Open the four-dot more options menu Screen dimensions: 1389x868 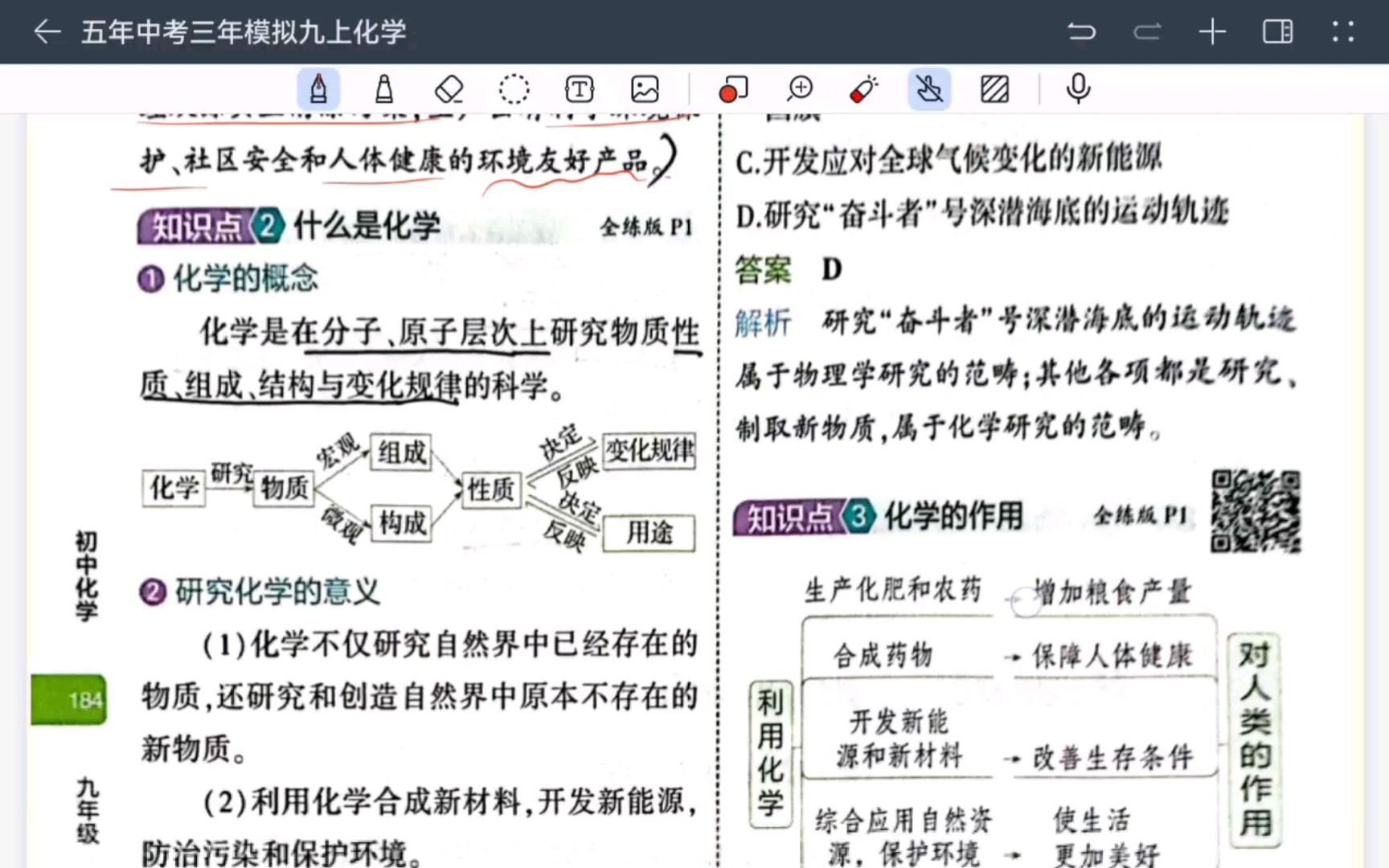click(x=1342, y=32)
